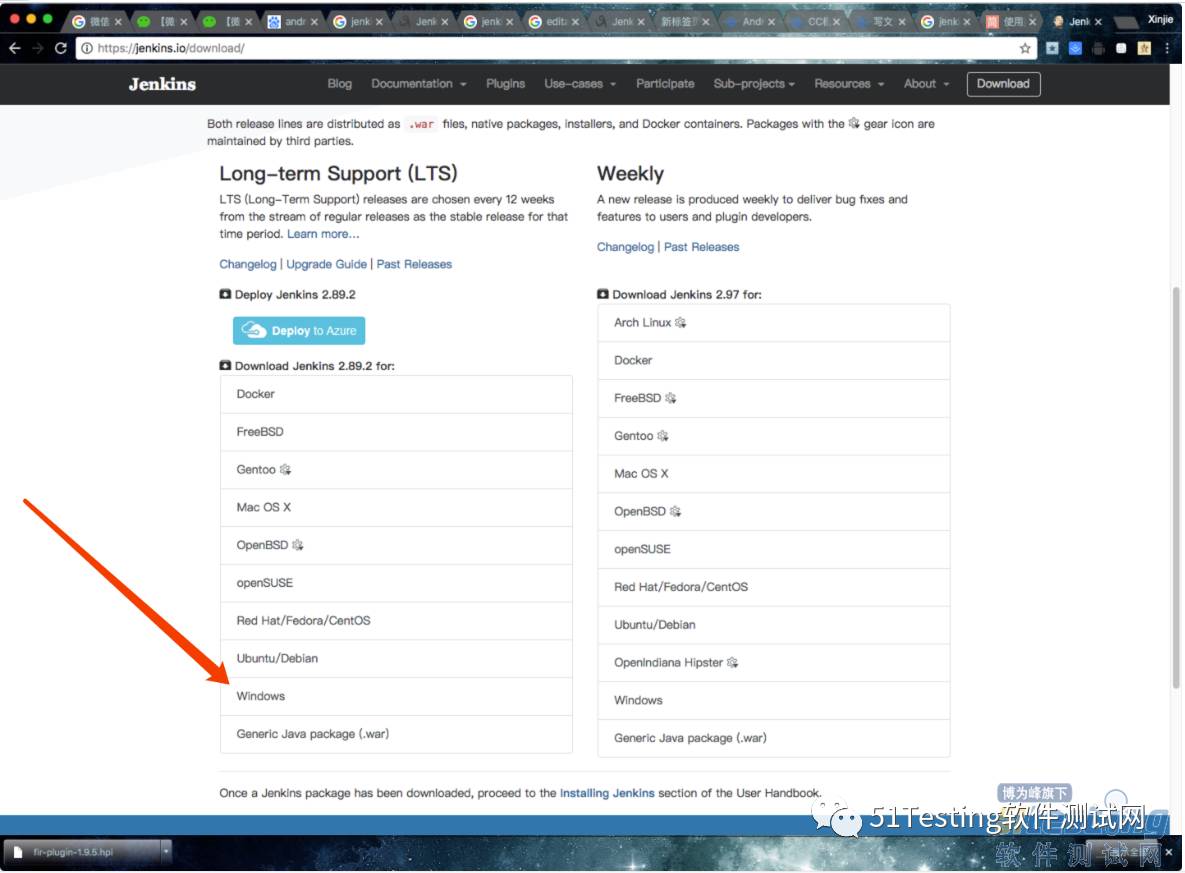The image size is (1185, 873).
Task: Download LTS Jenkins for Windows
Action: point(396,696)
